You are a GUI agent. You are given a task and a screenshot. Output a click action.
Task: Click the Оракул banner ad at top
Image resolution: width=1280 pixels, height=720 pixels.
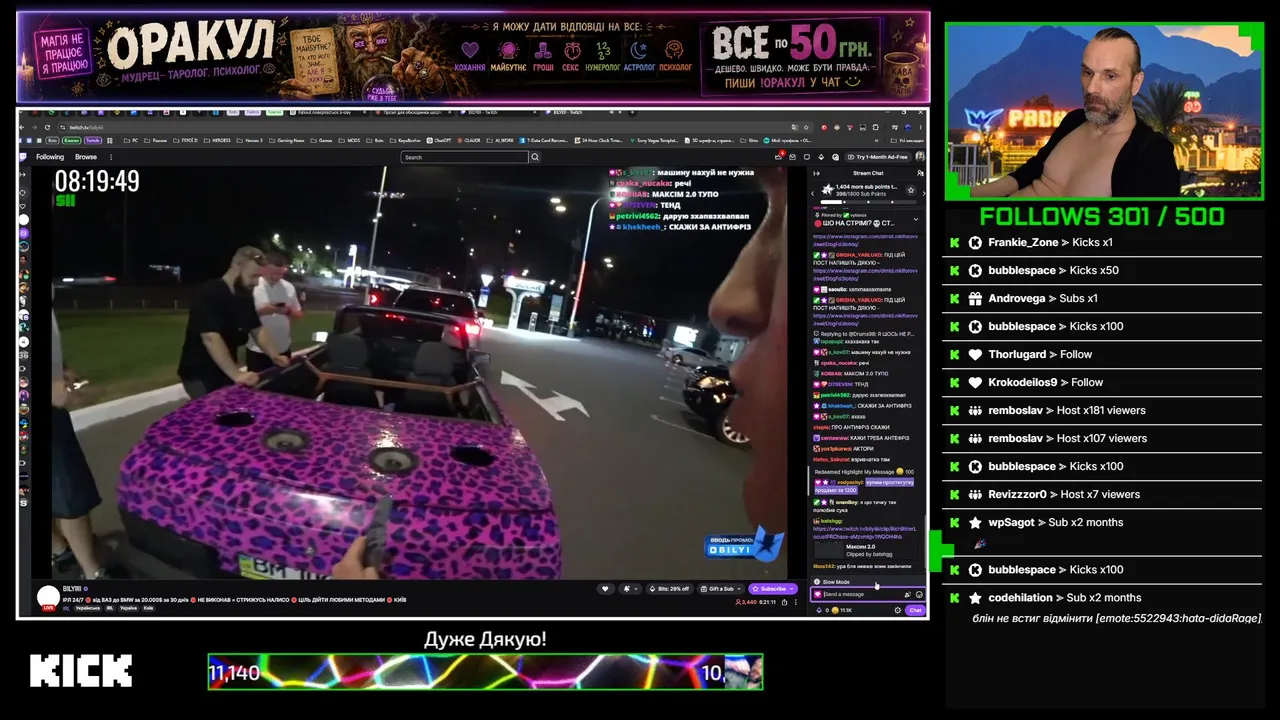point(473,57)
